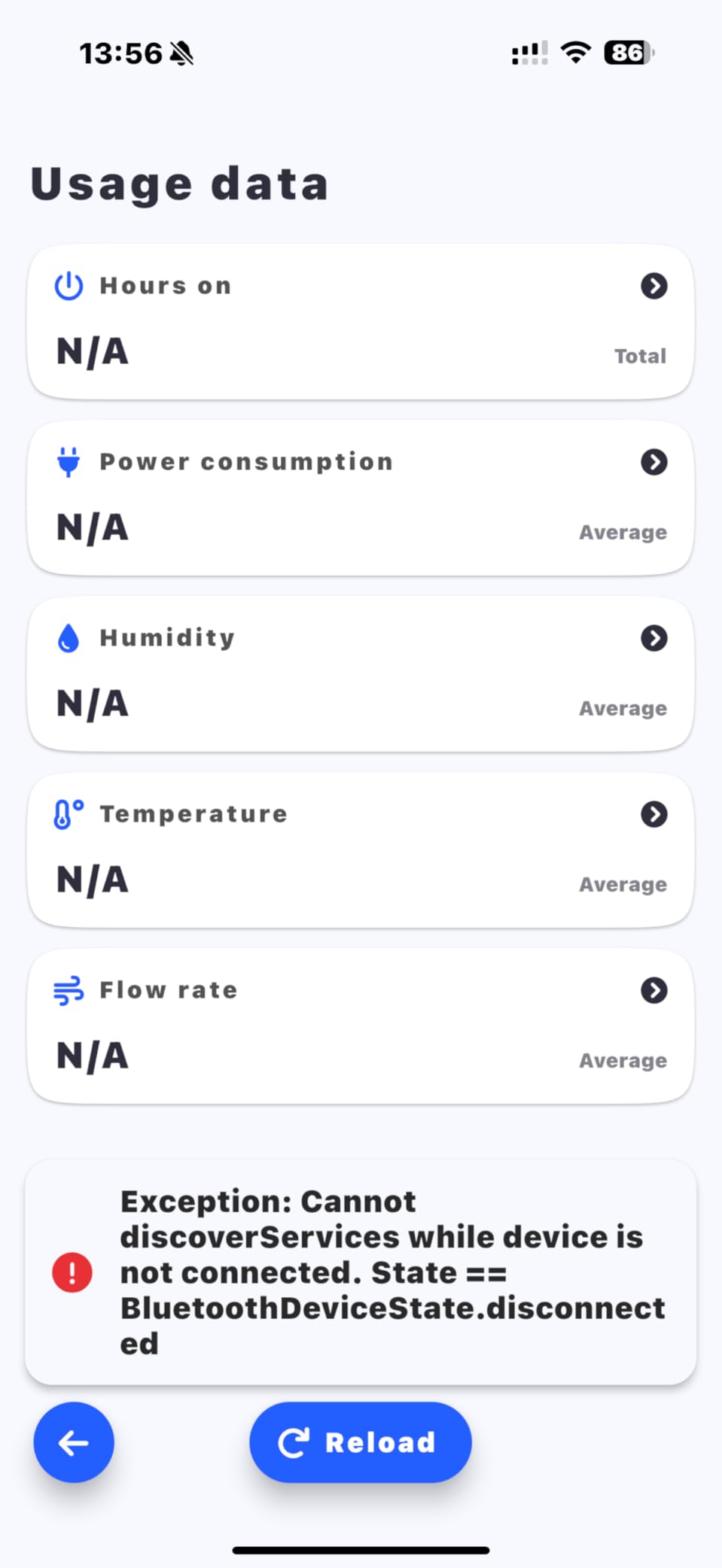
Task: Reload the usage data
Action: [x=361, y=1442]
